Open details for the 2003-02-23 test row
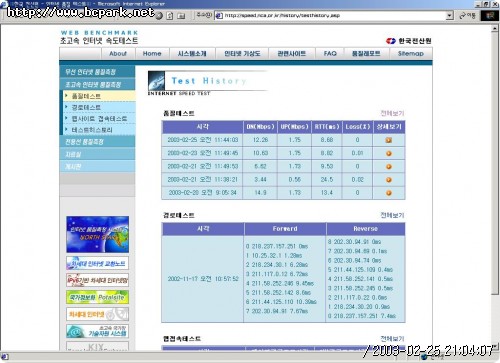The height and width of the screenshot is (363, 500). click(389, 154)
